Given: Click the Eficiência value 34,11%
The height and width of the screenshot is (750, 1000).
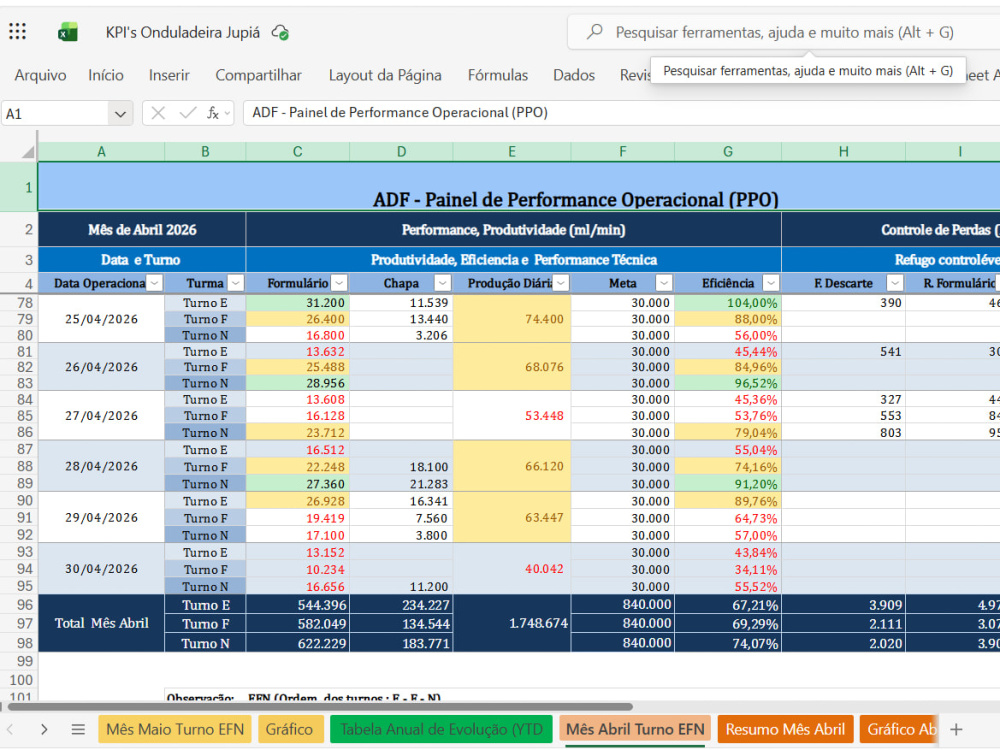Looking at the screenshot, I should coord(728,570).
